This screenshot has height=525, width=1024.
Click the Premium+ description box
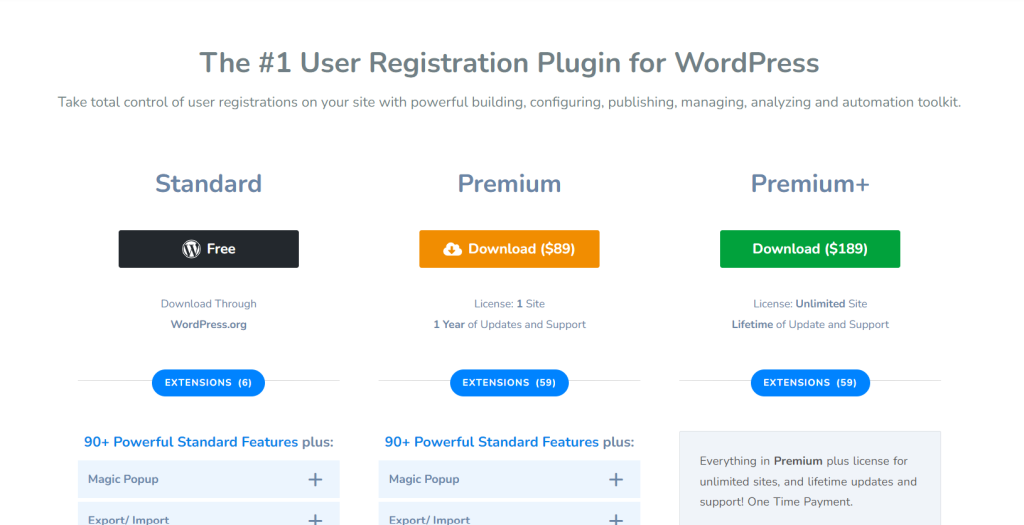pos(810,480)
